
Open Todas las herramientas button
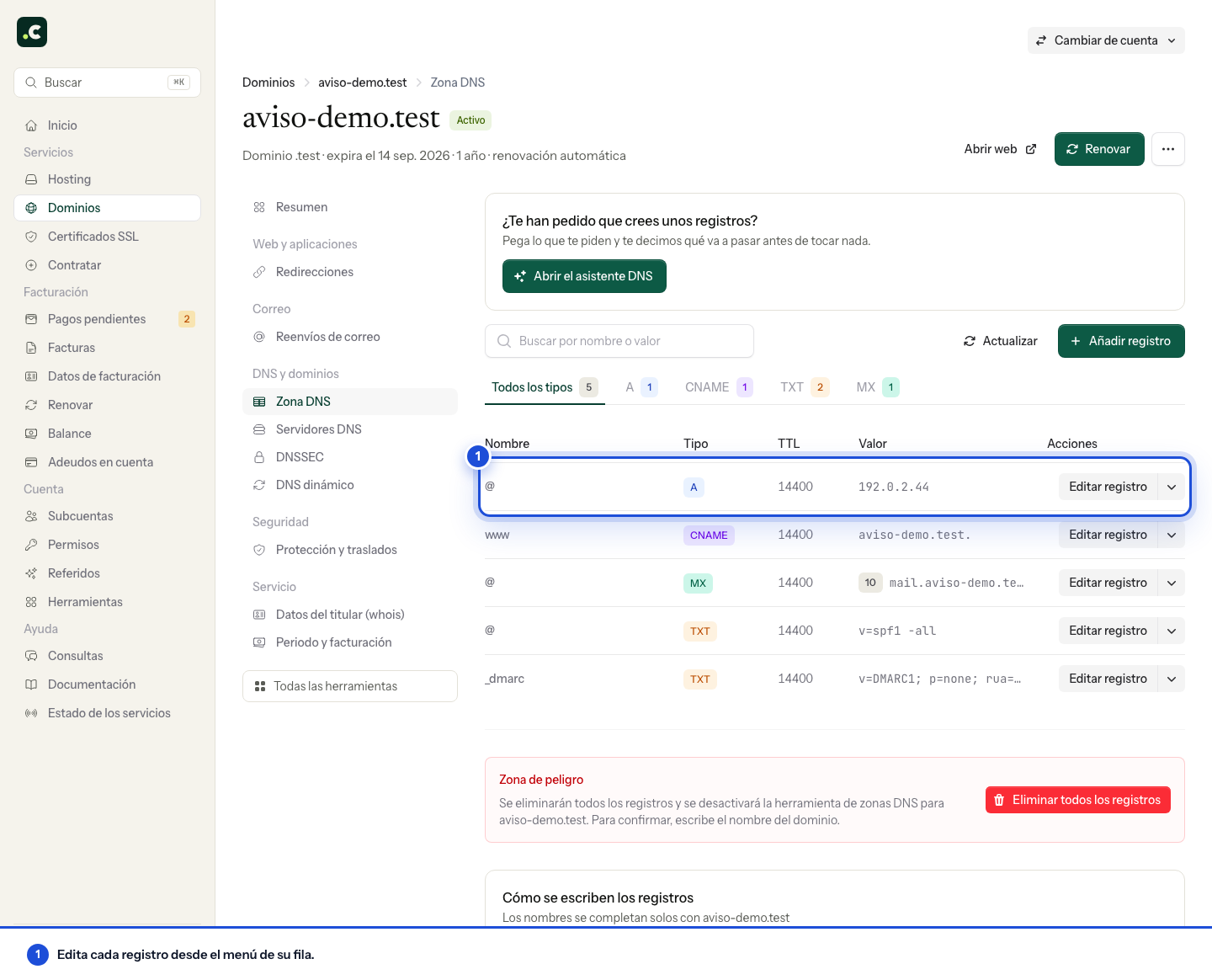pos(350,686)
